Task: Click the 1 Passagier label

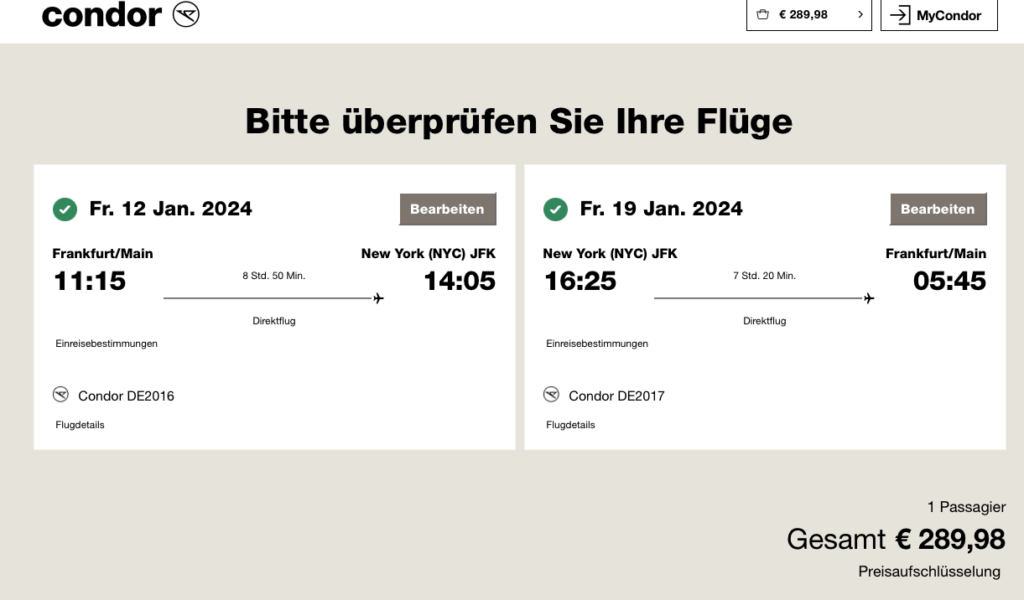Action: coord(967,507)
